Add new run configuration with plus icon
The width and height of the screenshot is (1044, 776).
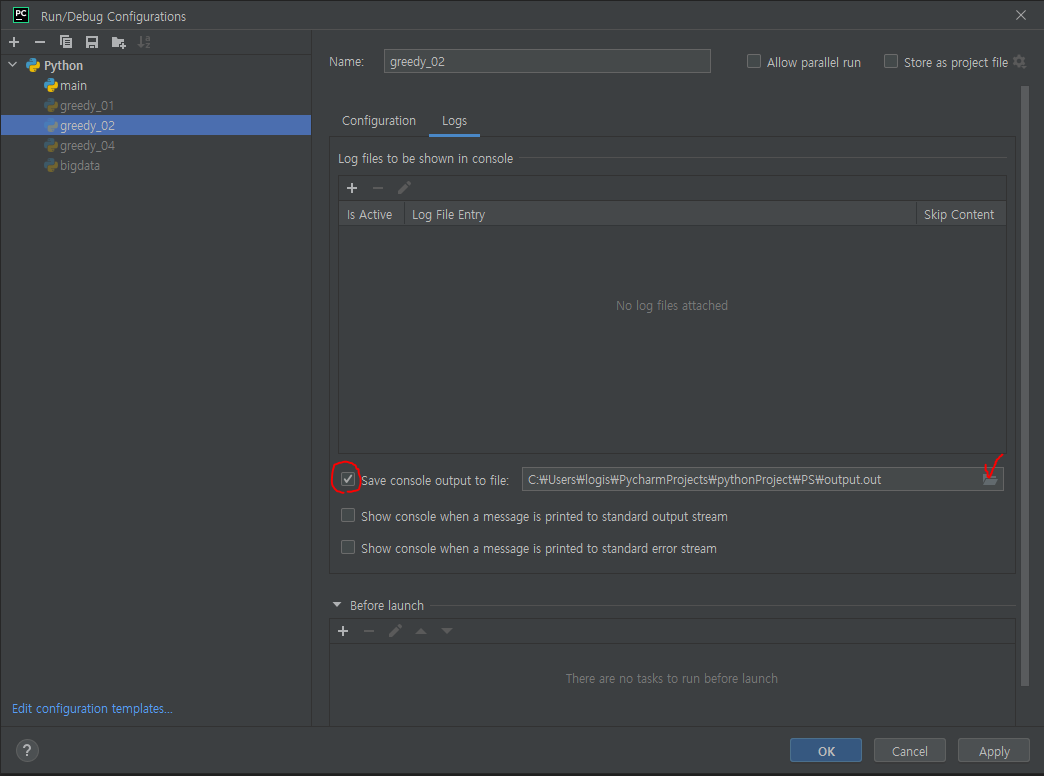click(x=14, y=43)
